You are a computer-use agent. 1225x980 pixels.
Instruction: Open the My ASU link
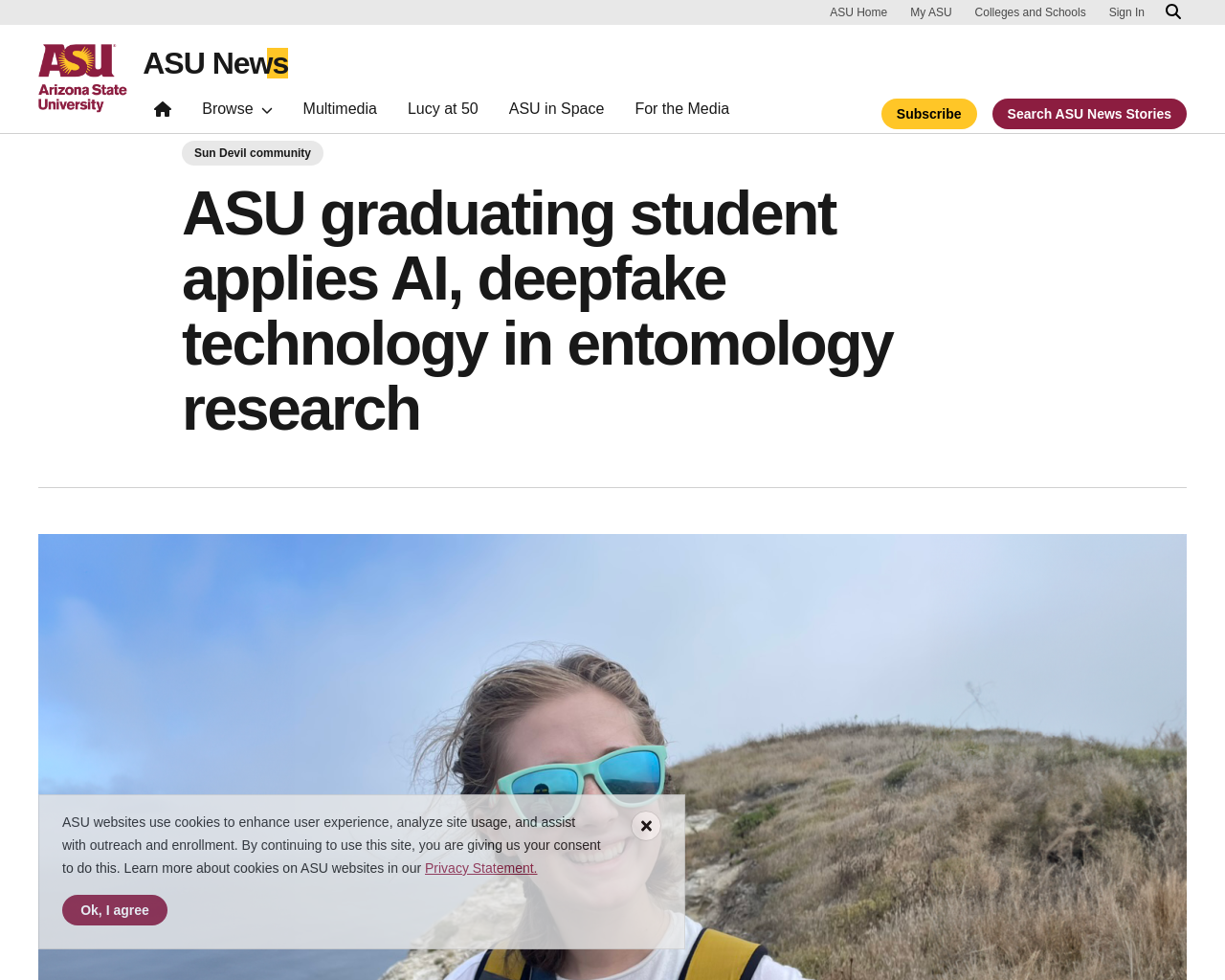click(x=931, y=12)
